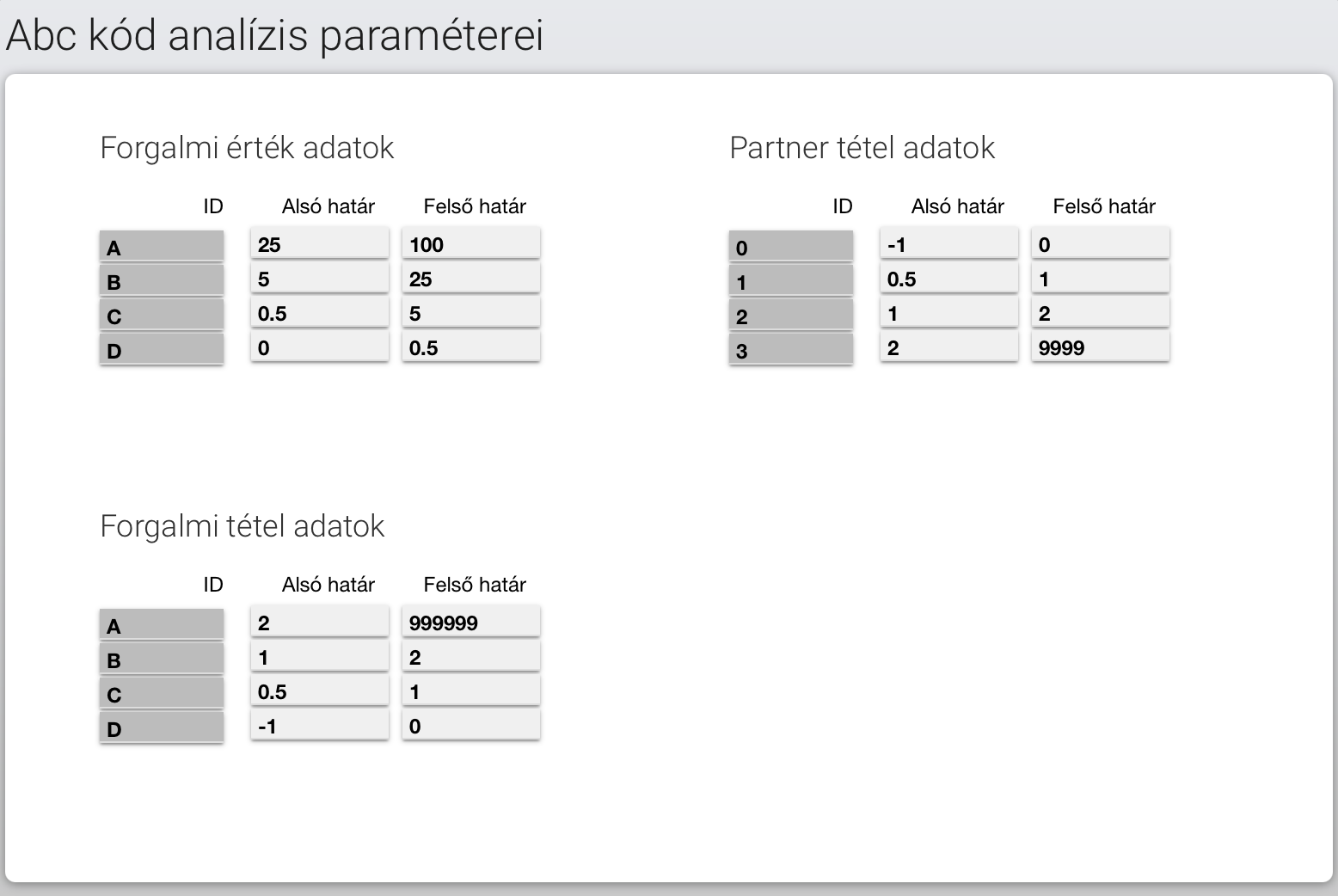1338x896 pixels.
Task: Click Forgalmi tétel row D lower limit -1
Action: (x=320, y=725)
